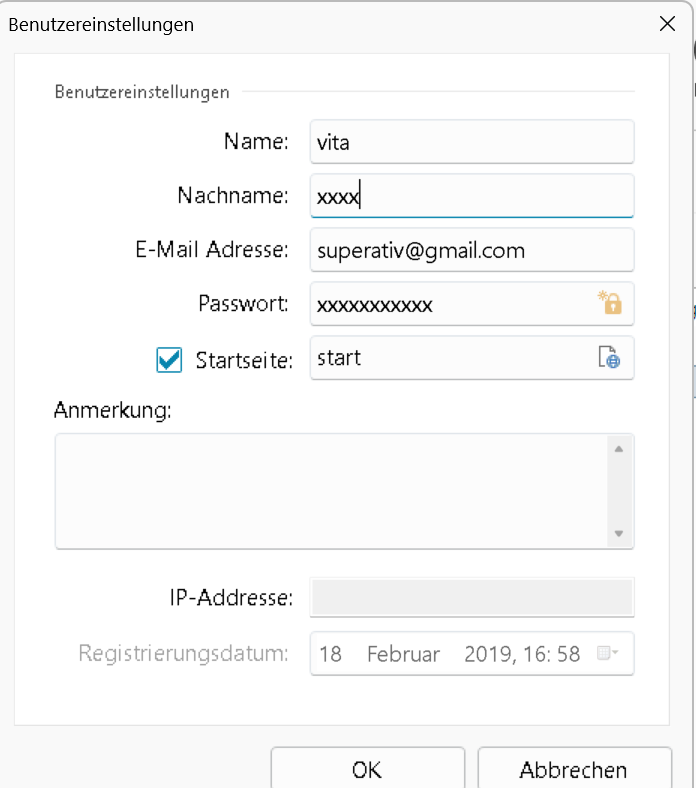Click the Abbrechen button
The width and height of the screenshot is (696, 788).
coord(574,769)
